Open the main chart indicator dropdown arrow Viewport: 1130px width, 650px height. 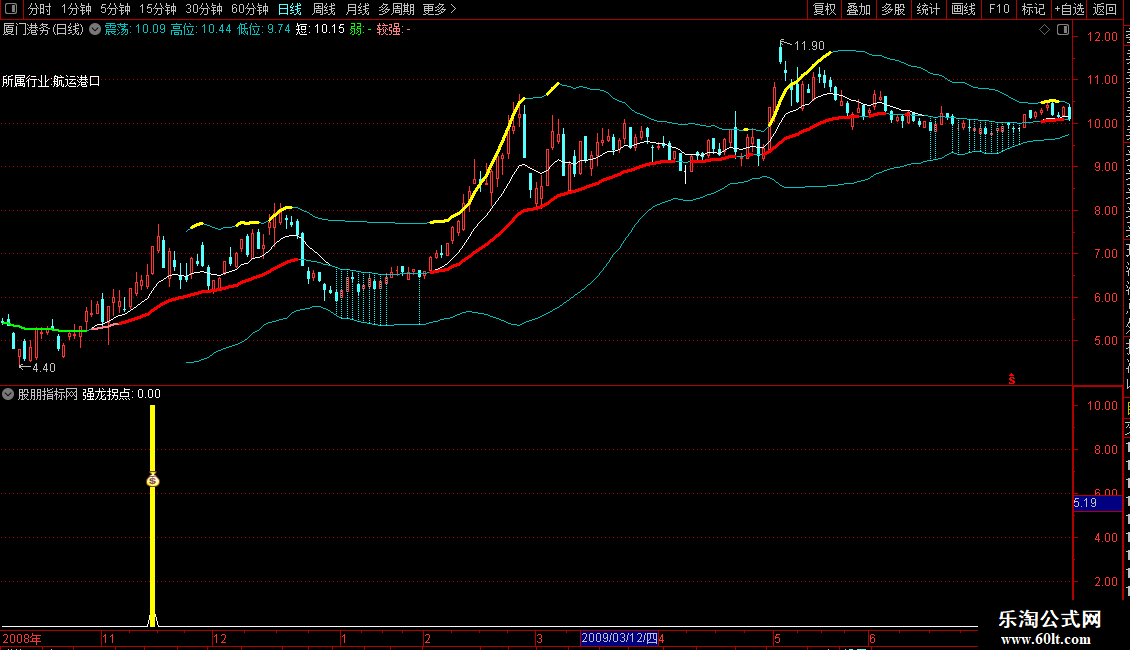click(x=94, y=30)
